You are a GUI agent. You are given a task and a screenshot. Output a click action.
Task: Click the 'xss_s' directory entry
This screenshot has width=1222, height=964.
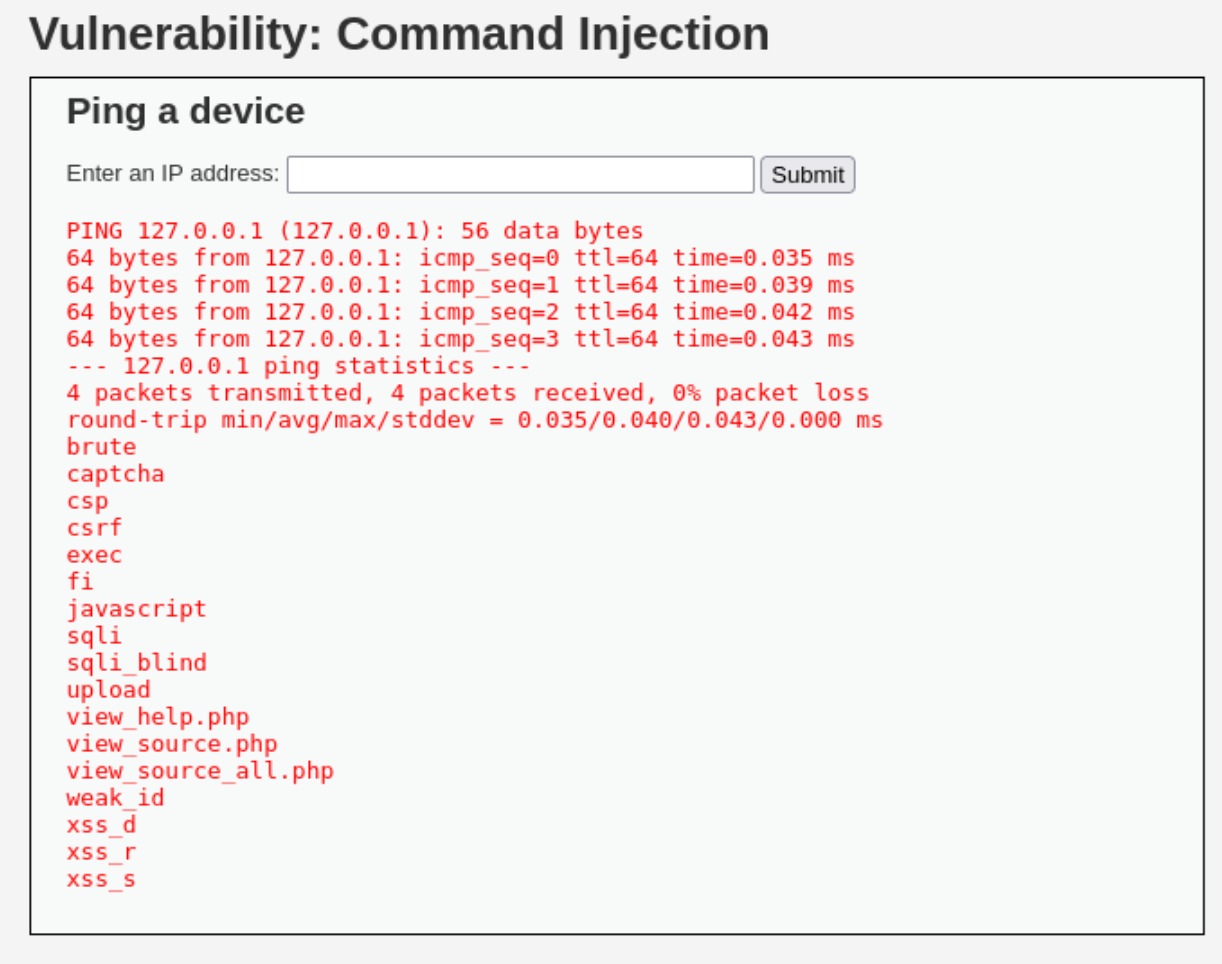click(x=101, y=879)
